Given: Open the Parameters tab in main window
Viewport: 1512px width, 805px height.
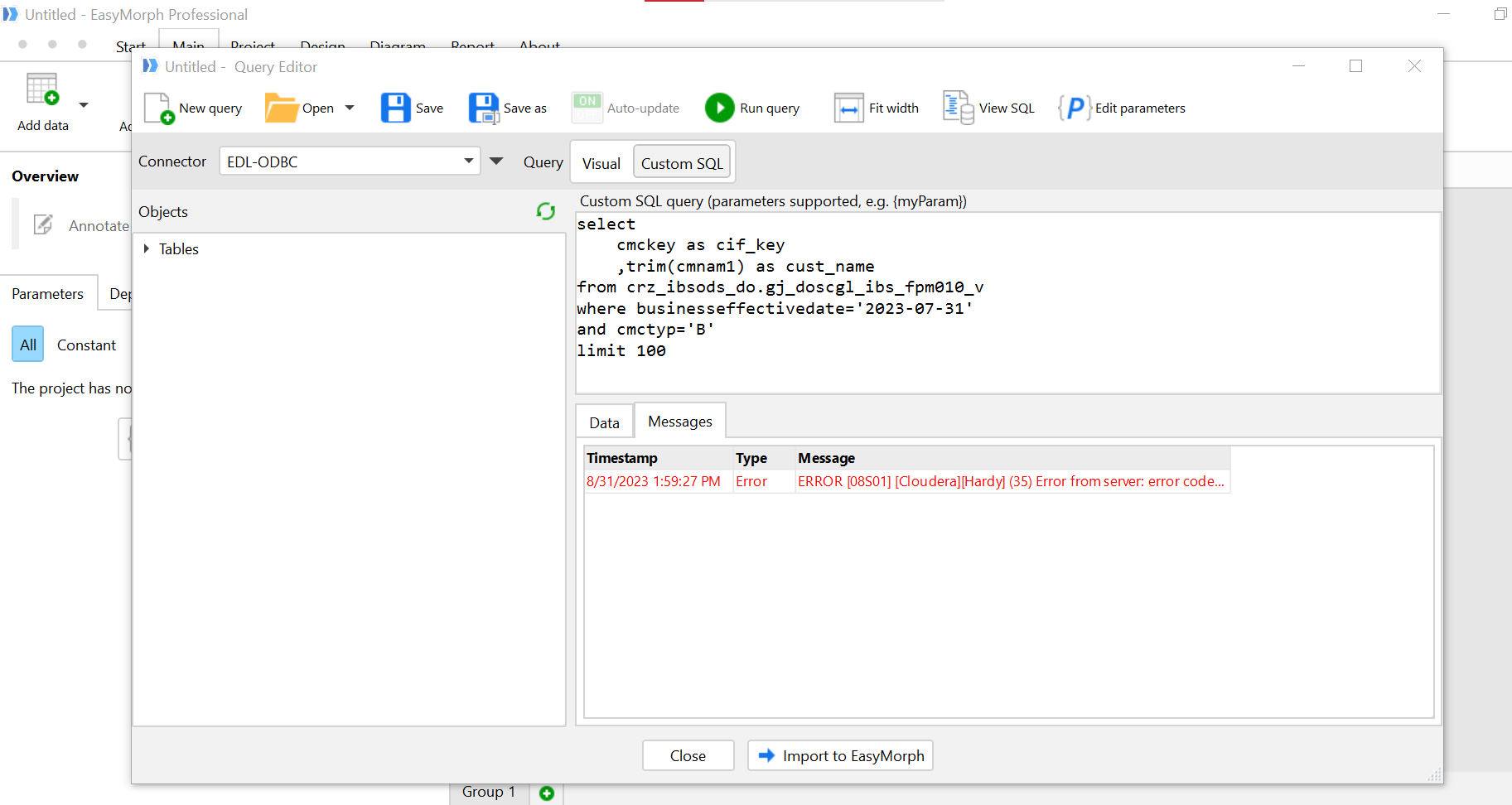Looking at the screenshot, I should 48,293.
